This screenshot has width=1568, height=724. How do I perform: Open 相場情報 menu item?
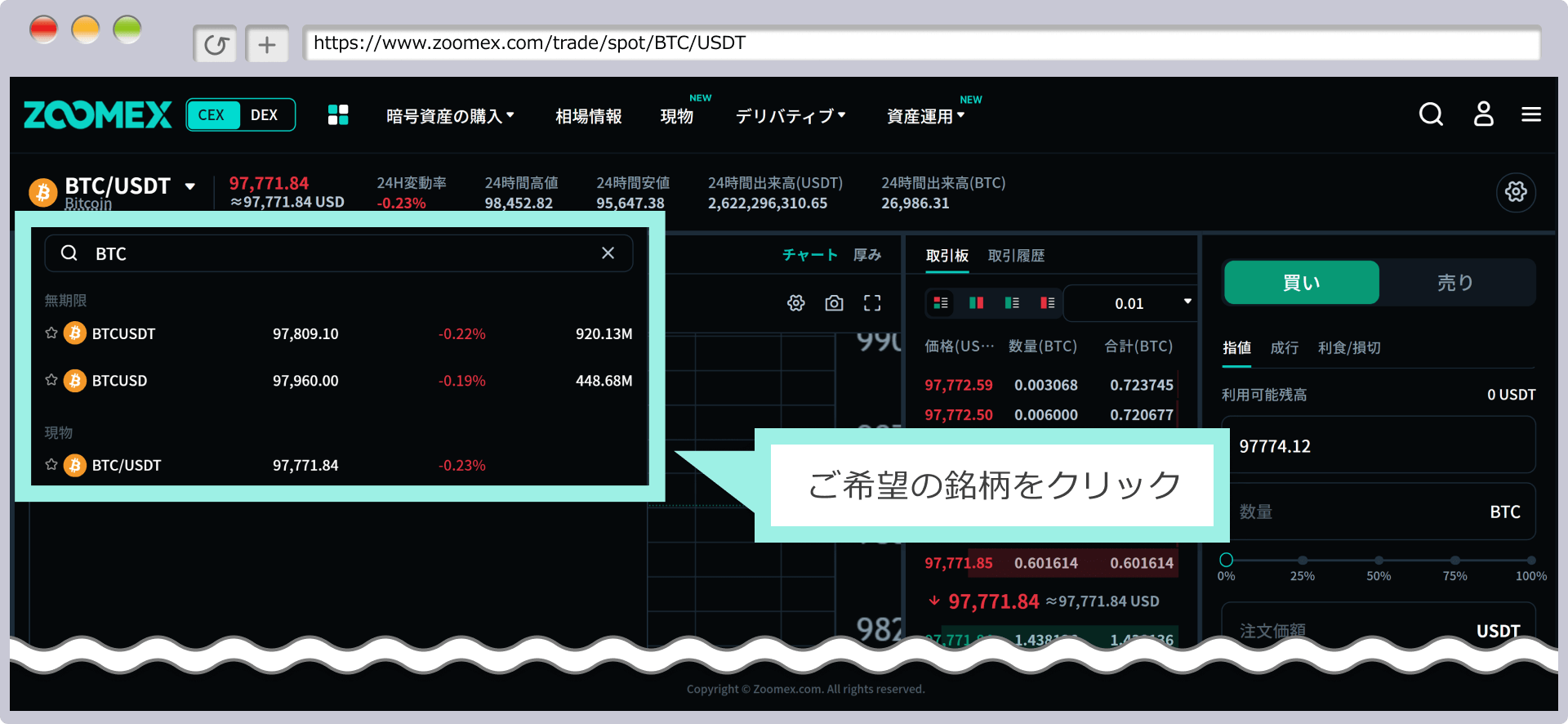pos(589,116)
